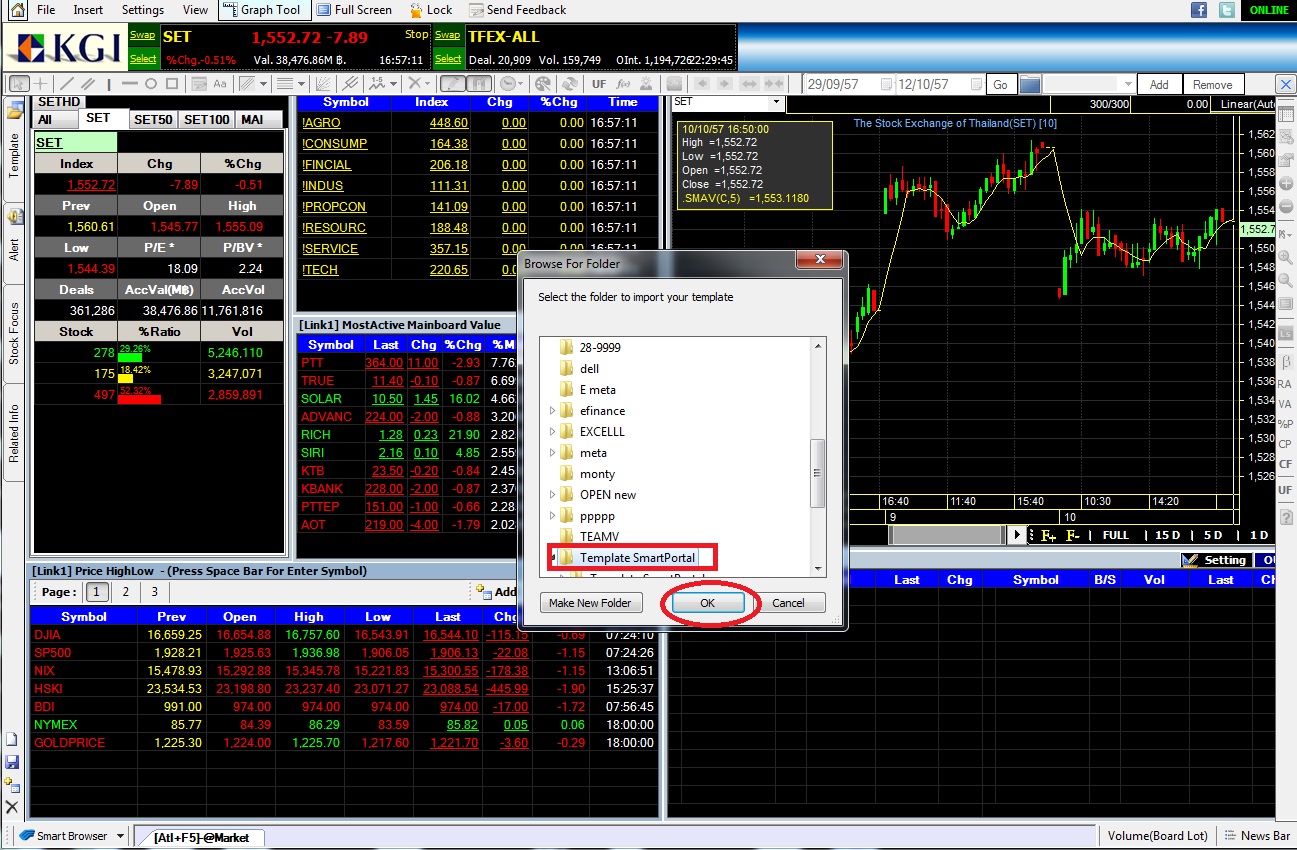Select the parallel lines channel tool
The image size is (1297, 850).
[x=88, y=84]
